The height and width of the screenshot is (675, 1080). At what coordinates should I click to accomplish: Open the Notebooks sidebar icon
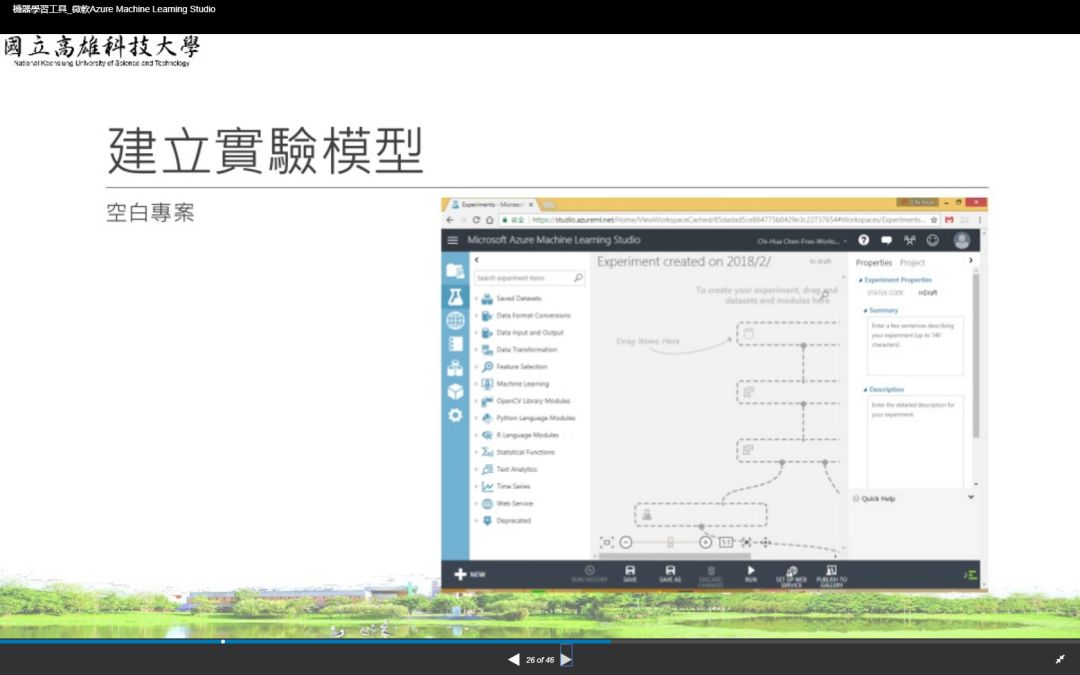tap(455, 344)
